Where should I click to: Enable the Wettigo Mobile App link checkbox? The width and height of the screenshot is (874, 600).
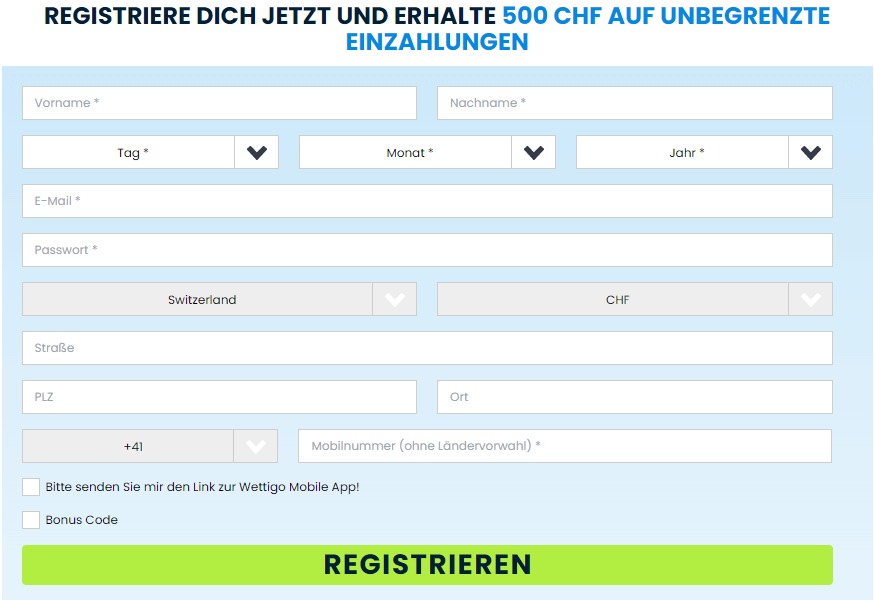pyautogui.click(x=31, y=486)
